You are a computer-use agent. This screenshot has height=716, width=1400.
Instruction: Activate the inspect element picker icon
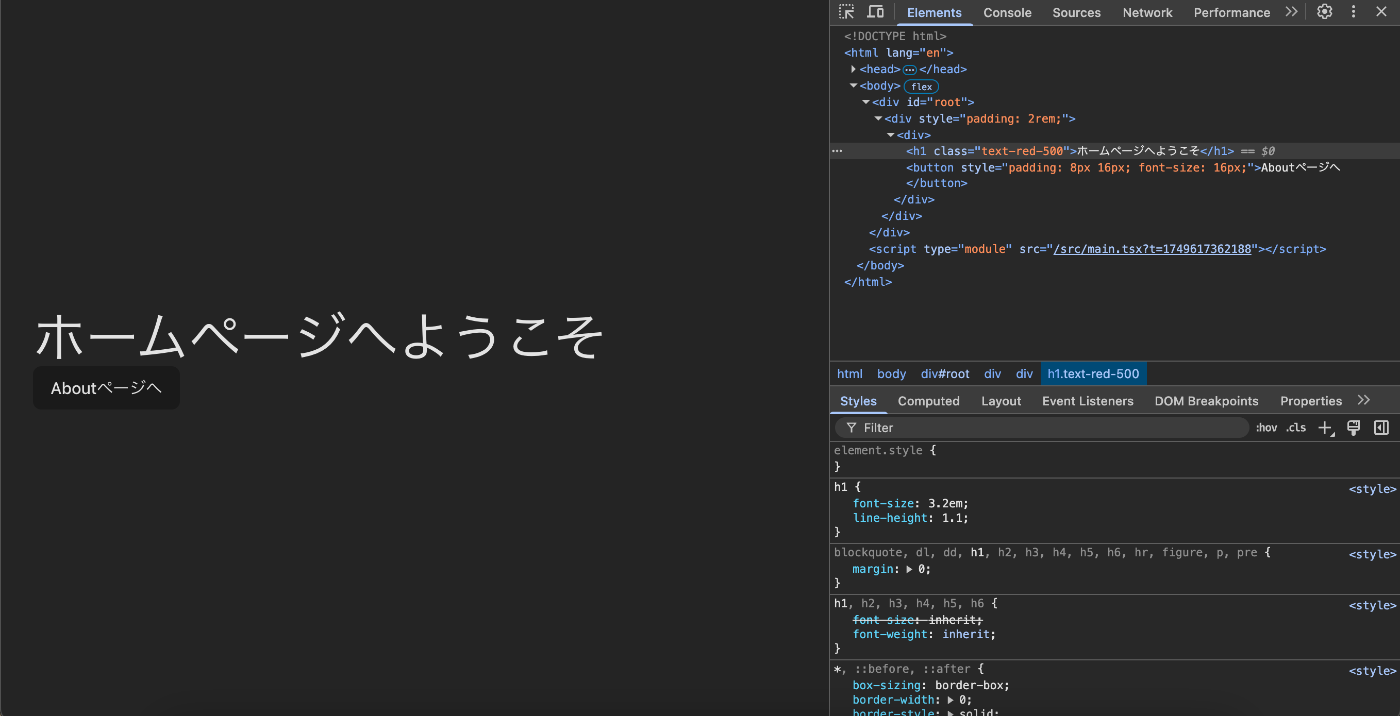tap(847, 12)
